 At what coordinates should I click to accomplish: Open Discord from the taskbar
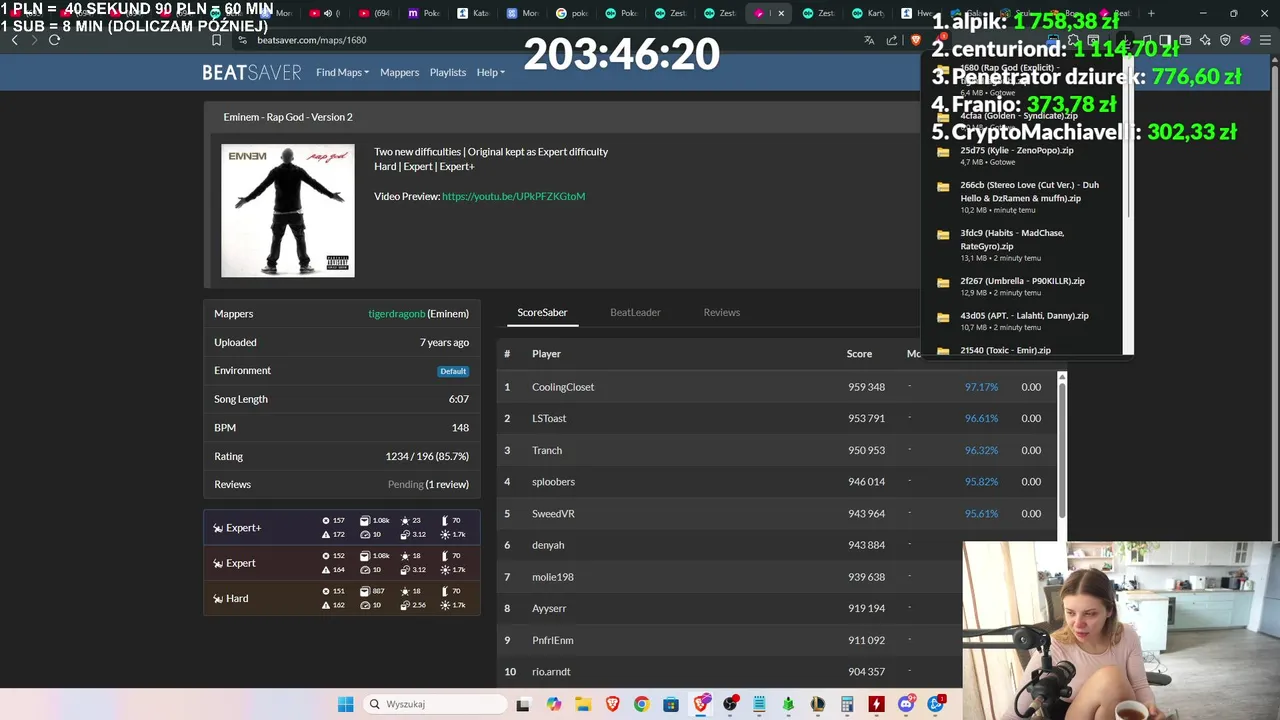pyautogui.click(x=906, y=704)
